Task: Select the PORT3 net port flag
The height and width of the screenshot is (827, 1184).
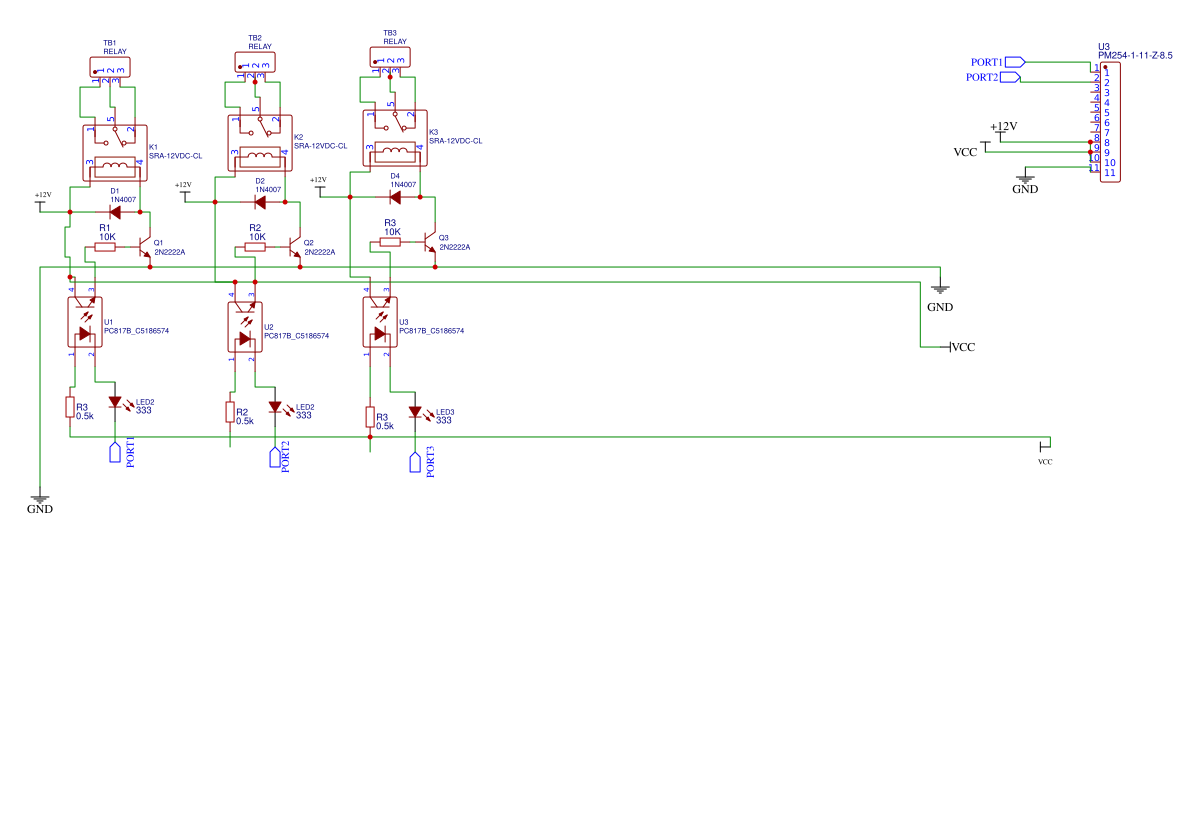Action: [x=415, y=462]
